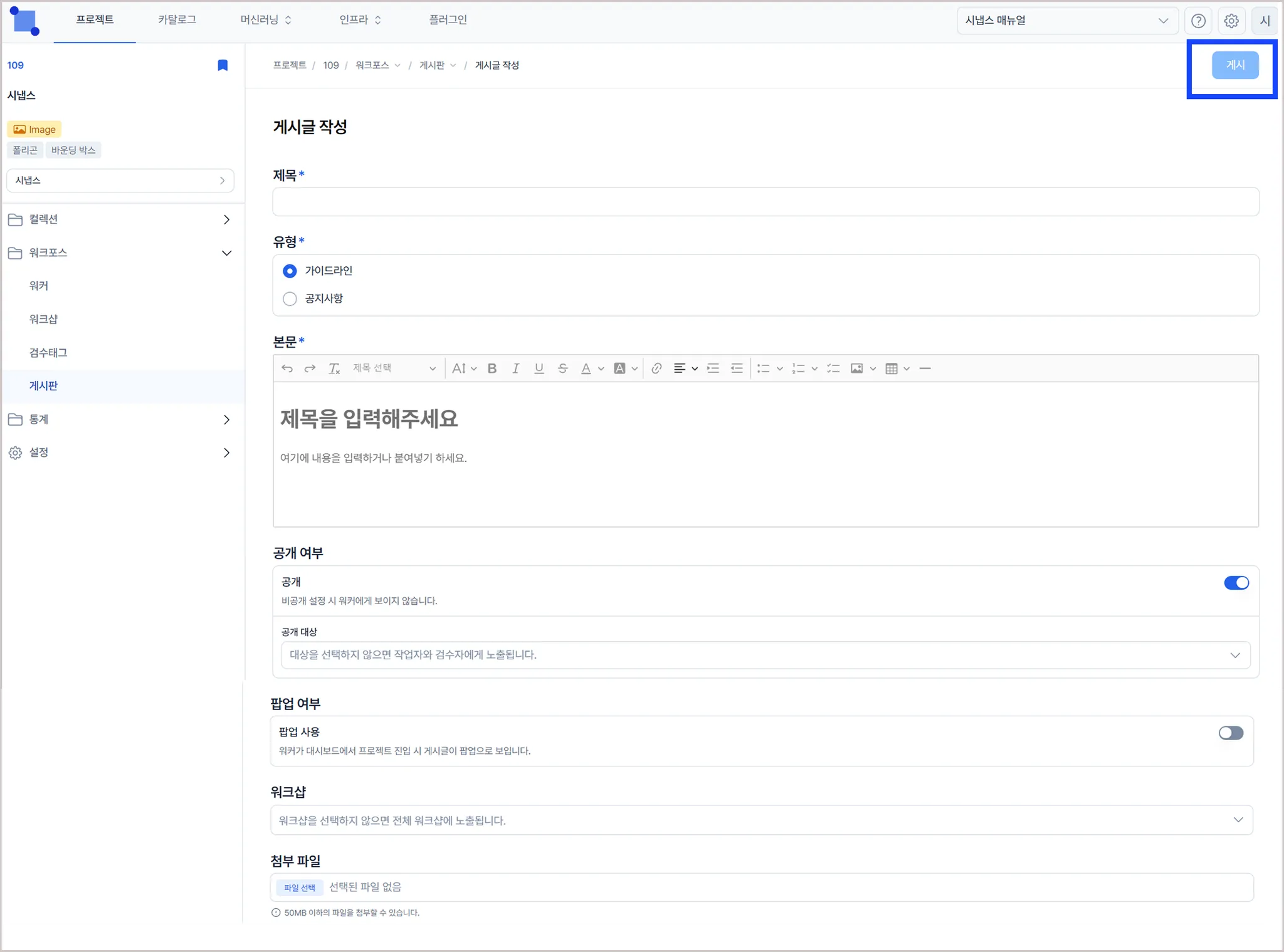Toggle bold formatting in editor
The image size is (1284, 952).
pyautogui.click(x=492, y=369)
